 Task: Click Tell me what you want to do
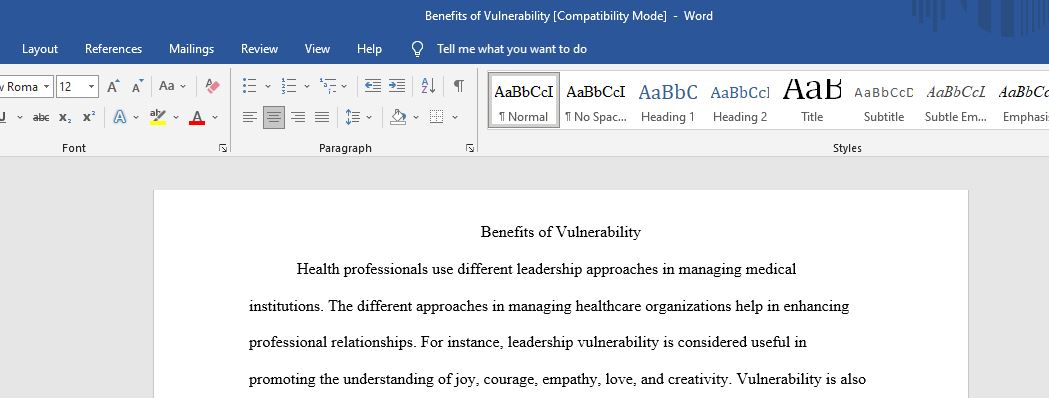tap(512, 49)
